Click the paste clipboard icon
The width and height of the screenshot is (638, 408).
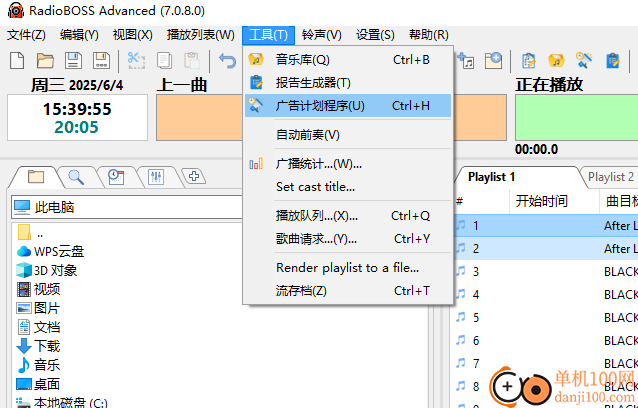tap(192, 61)
